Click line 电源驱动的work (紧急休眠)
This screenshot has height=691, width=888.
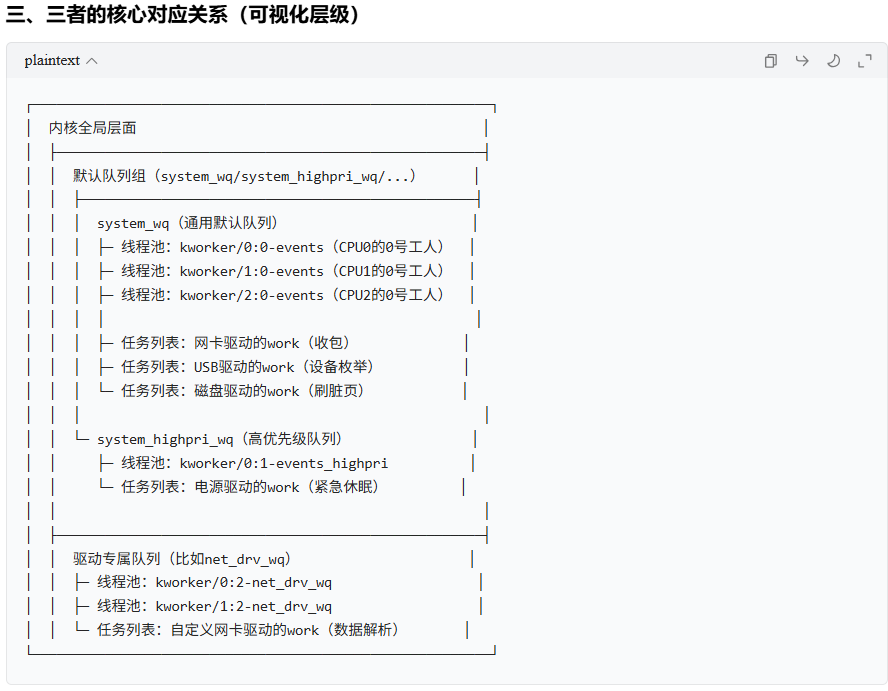tap(250, 487)
